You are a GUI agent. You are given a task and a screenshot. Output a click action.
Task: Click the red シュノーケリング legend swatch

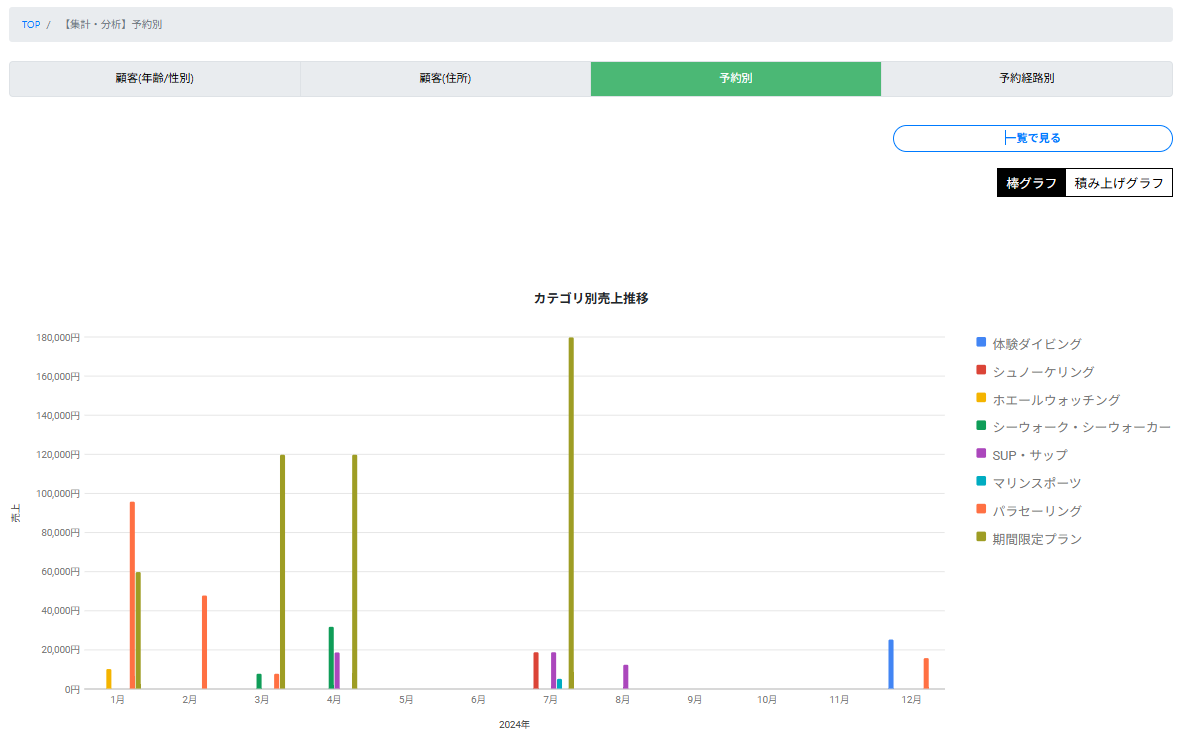click(x=981, y=371)
